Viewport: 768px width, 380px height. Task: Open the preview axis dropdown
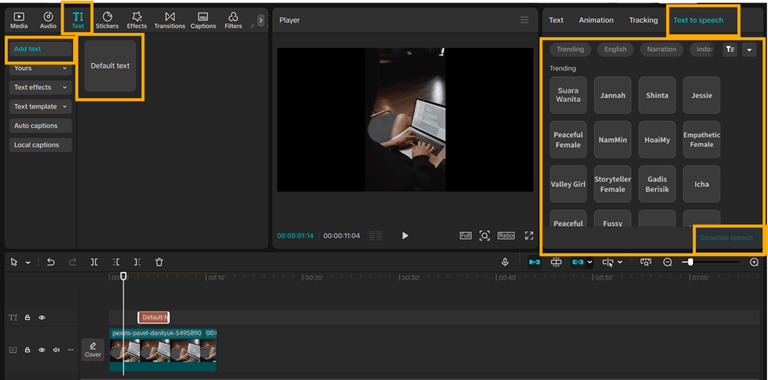tap(620, 262)
